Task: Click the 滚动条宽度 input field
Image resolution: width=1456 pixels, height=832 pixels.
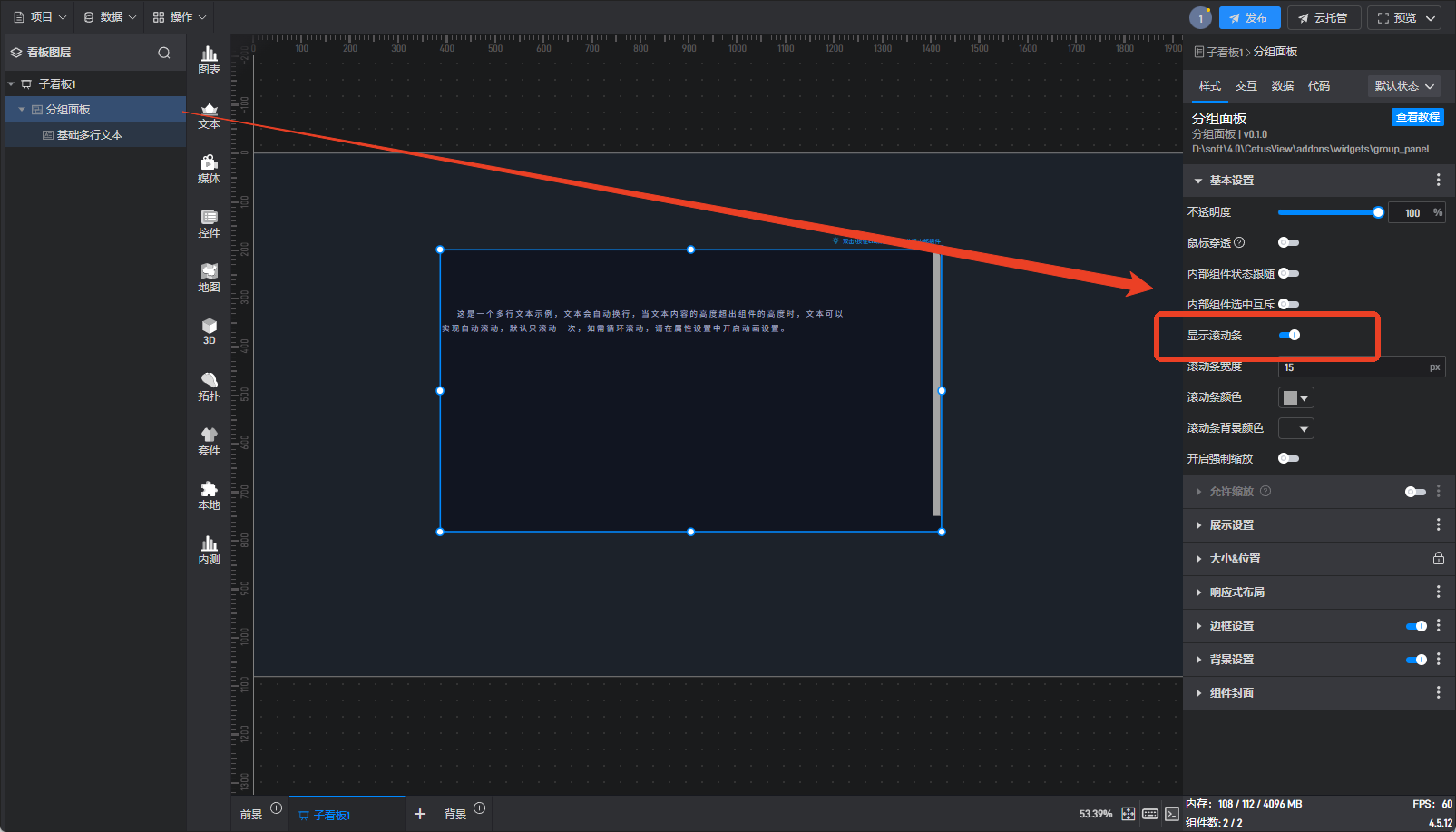Action: tap(1352, 367)
